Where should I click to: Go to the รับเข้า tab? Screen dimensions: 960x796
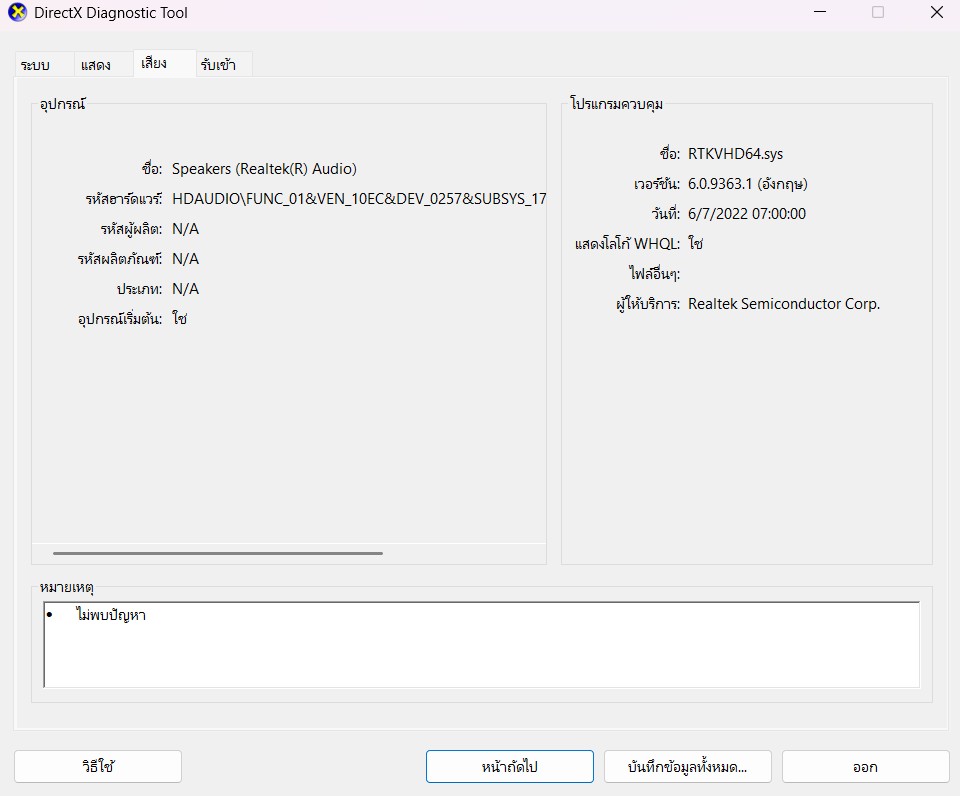click(x=217, y=65)
